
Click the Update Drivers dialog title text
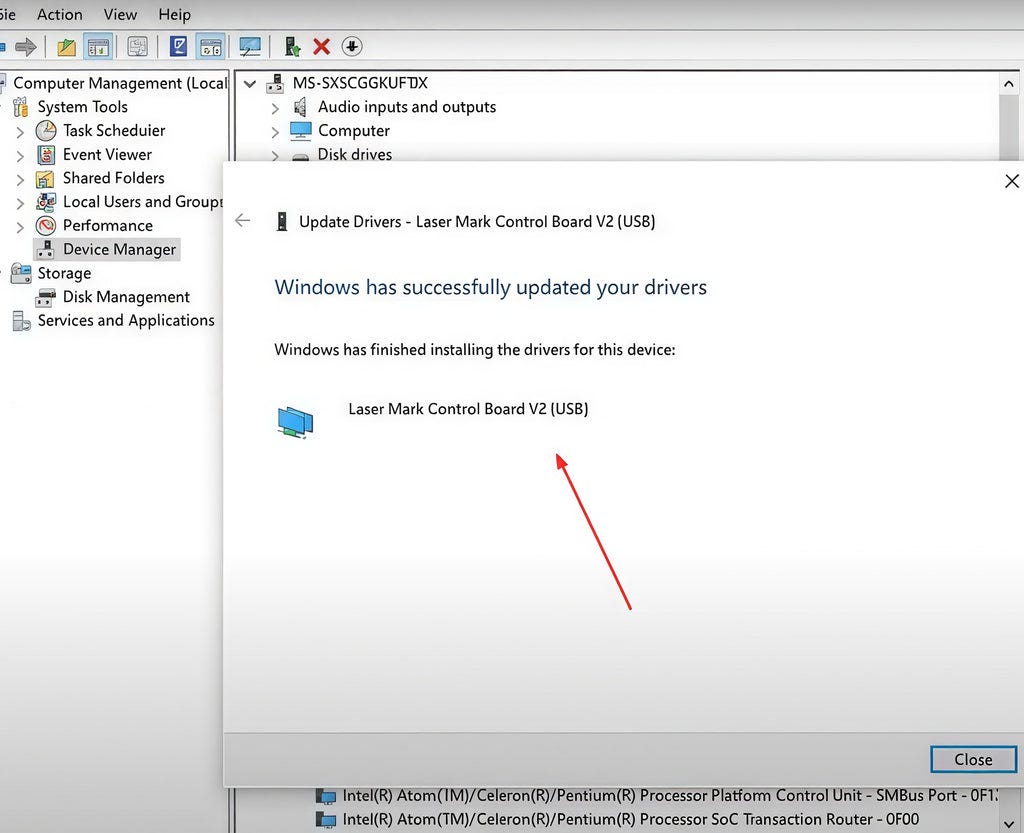coord(477,222)
